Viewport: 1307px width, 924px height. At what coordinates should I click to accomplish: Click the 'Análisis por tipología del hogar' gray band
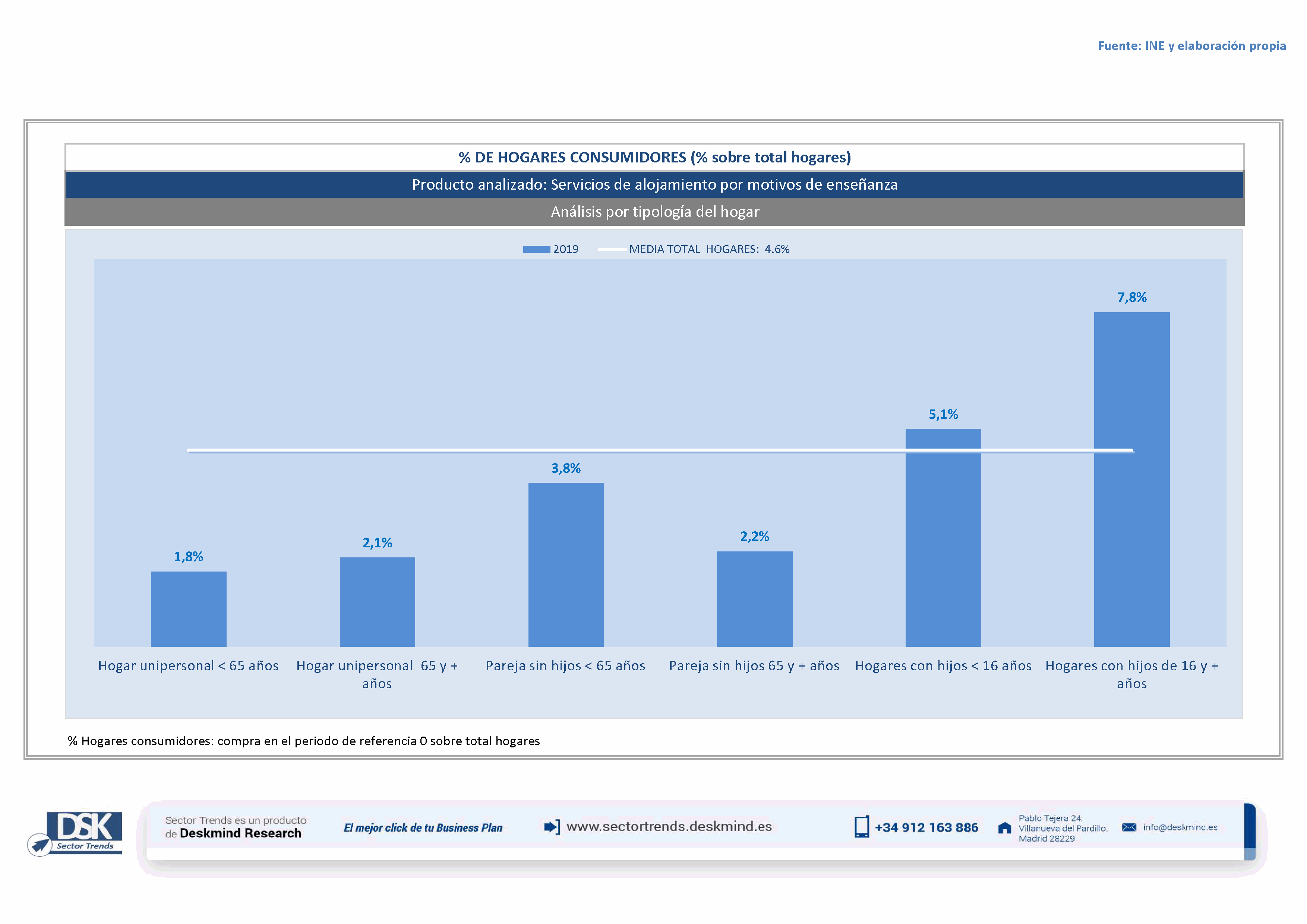pyautogui.click(x=655, y=212)
